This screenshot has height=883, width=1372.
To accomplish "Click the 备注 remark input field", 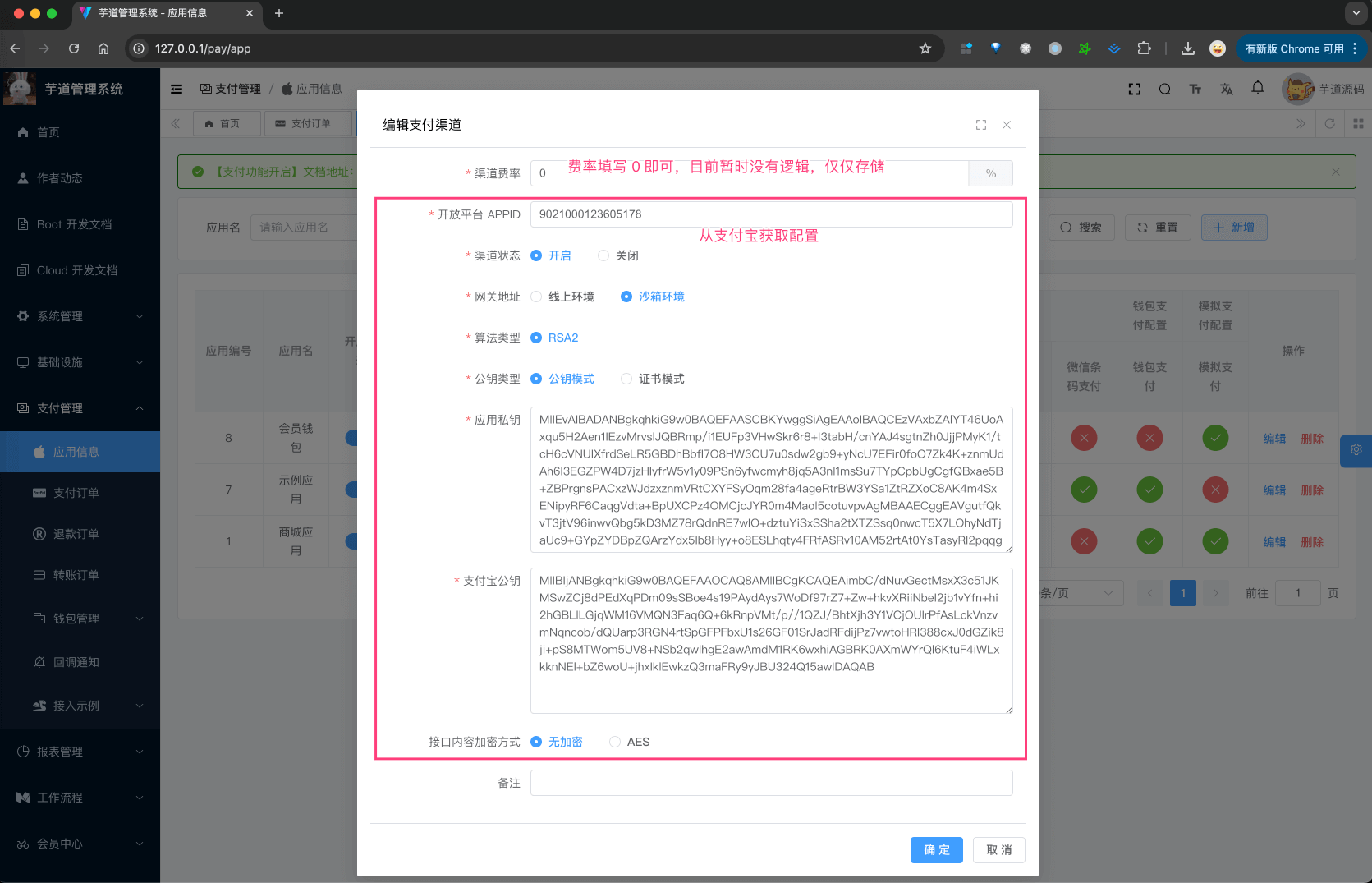I will click(771, 783).
